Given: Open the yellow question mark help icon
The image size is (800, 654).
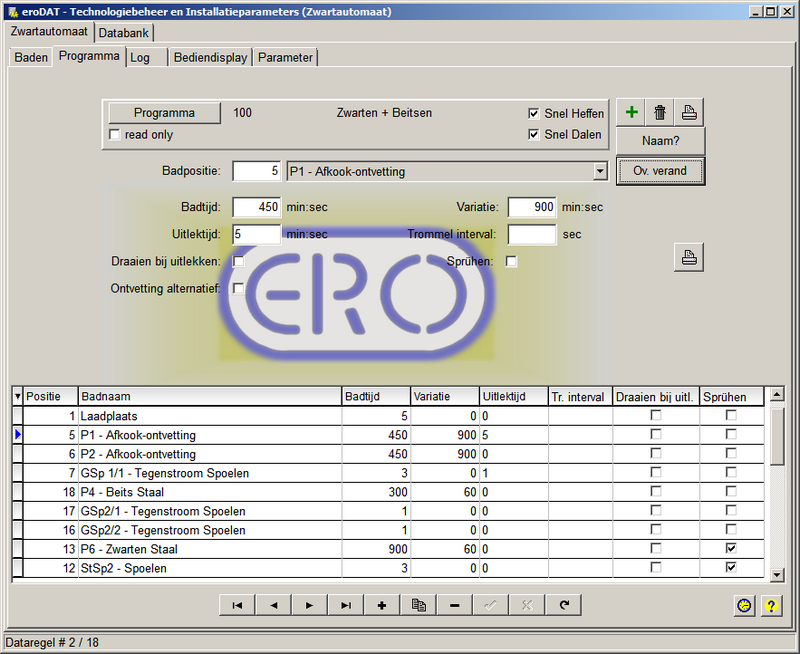Looking at the screenshot, I should tap(770, 605).
